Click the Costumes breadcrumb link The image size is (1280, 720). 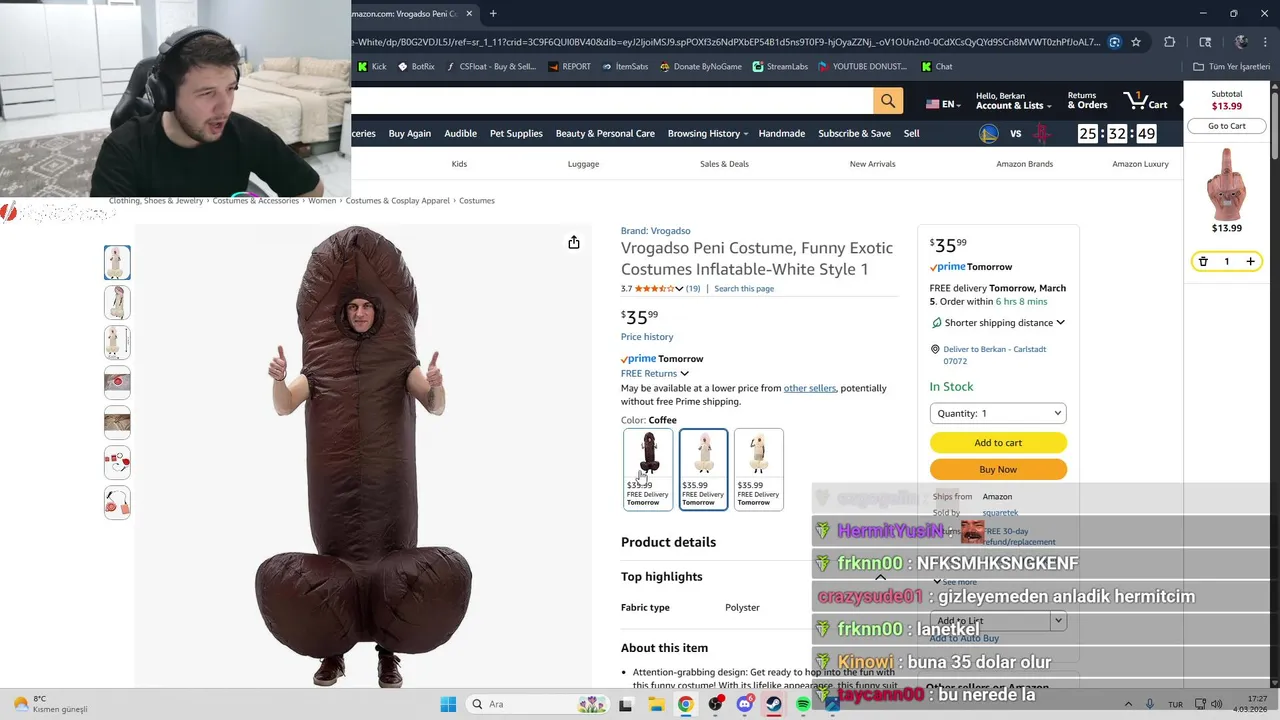(x=477, y=201)
